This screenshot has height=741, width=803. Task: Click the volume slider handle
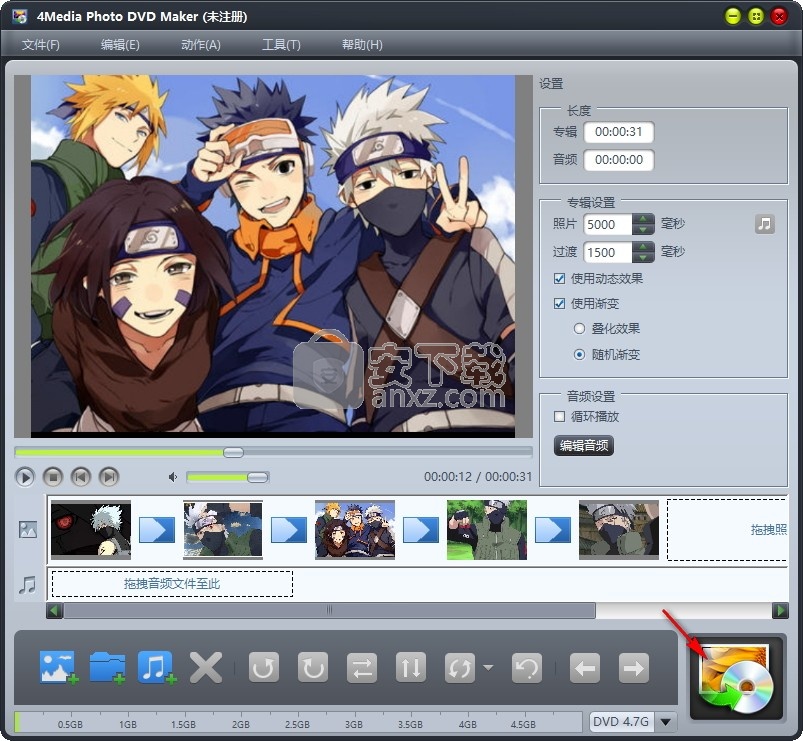(x=258, y=477)
